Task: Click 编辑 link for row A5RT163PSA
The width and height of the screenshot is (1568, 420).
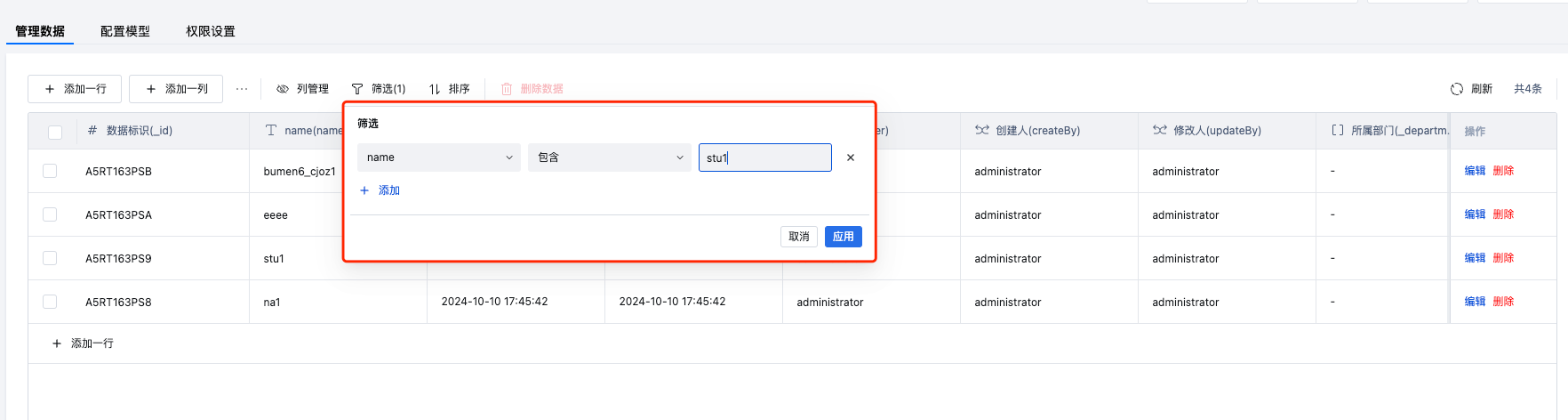Action: pos(1475,214)
